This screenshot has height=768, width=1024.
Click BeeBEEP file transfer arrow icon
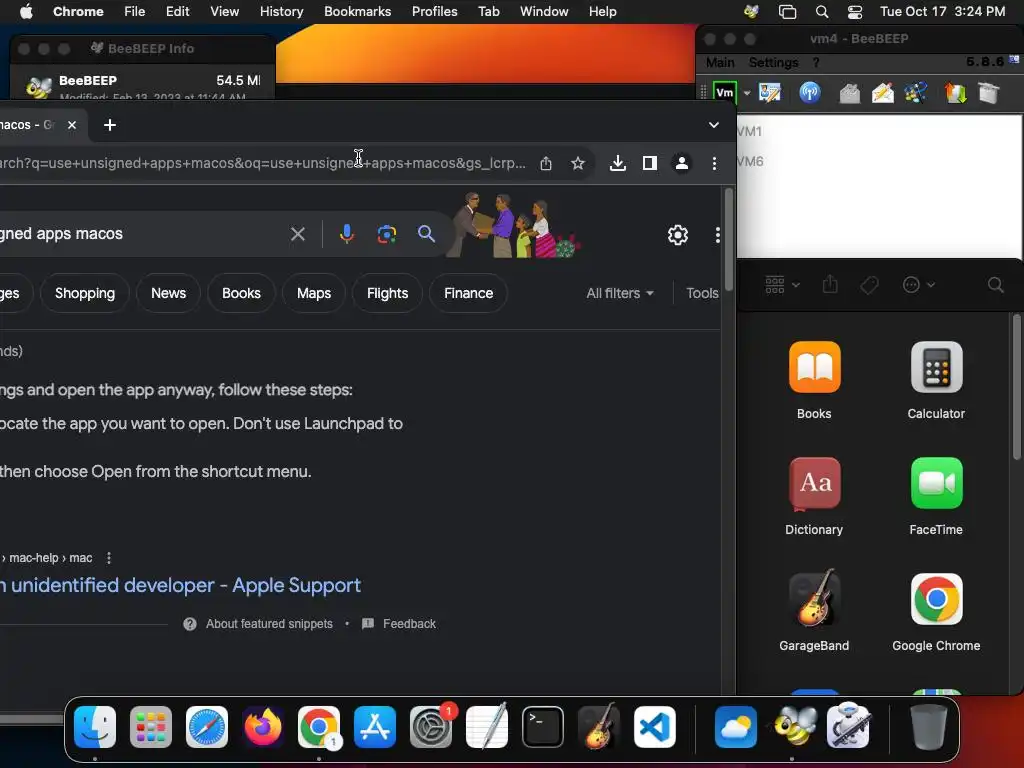click(x=955, y=93)
